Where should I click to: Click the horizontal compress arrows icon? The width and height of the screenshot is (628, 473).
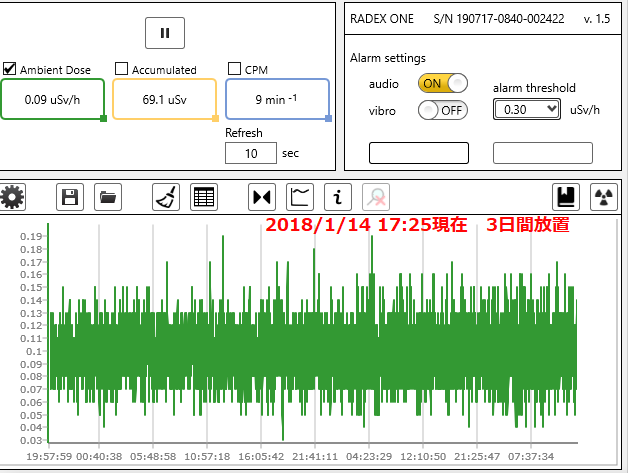pos(262,197)
